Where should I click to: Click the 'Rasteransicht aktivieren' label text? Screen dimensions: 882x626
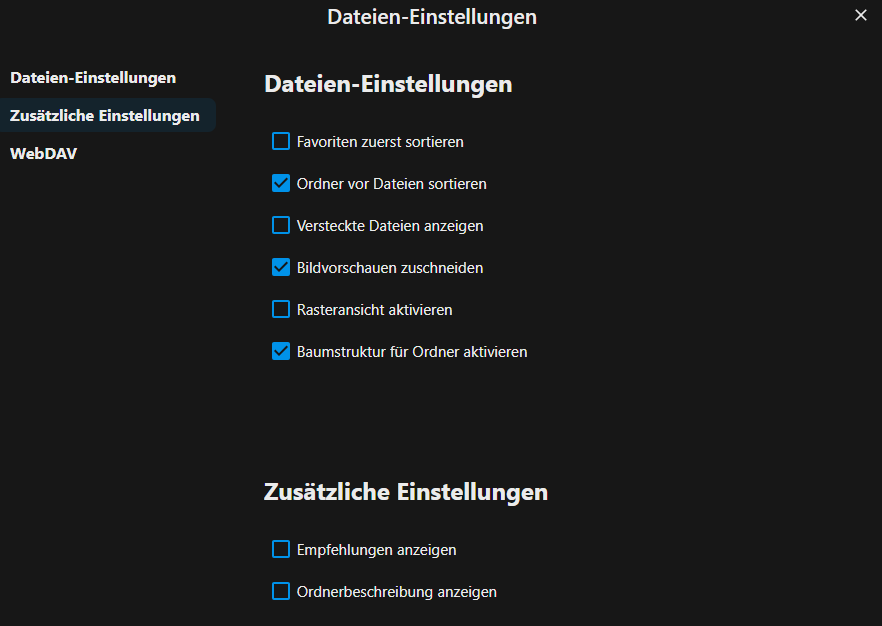[375, 310]
